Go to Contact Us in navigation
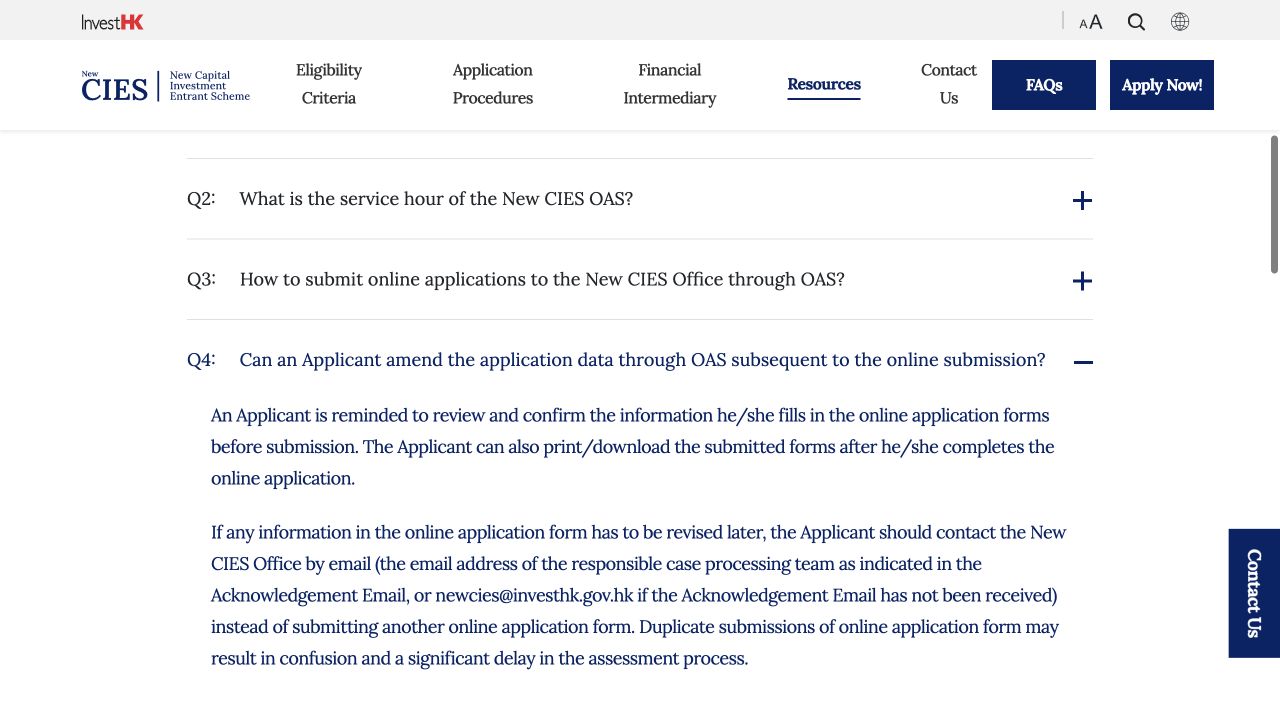Viewport: 1280px width, 720px height. [x=949, y=84]
